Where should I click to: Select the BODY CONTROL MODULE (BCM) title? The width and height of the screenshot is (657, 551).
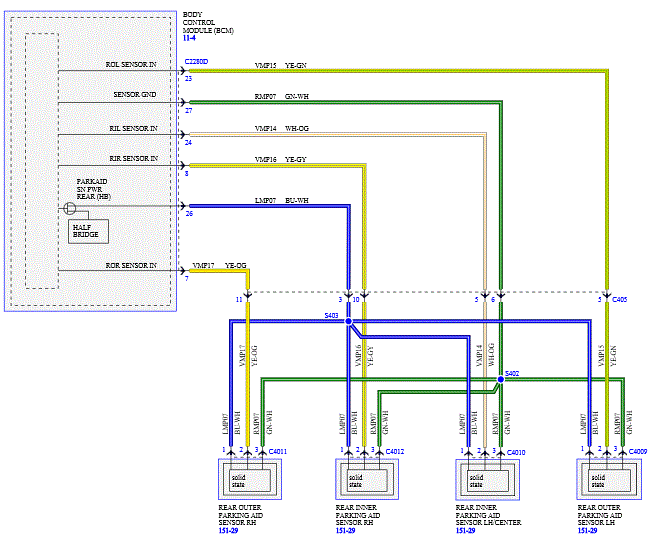[208, 23]
